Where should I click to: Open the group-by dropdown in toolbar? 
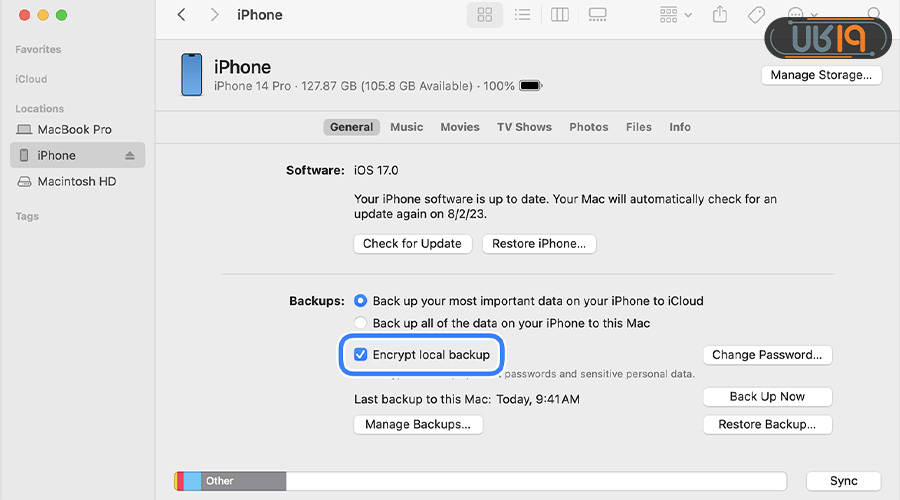click(675, 15)
